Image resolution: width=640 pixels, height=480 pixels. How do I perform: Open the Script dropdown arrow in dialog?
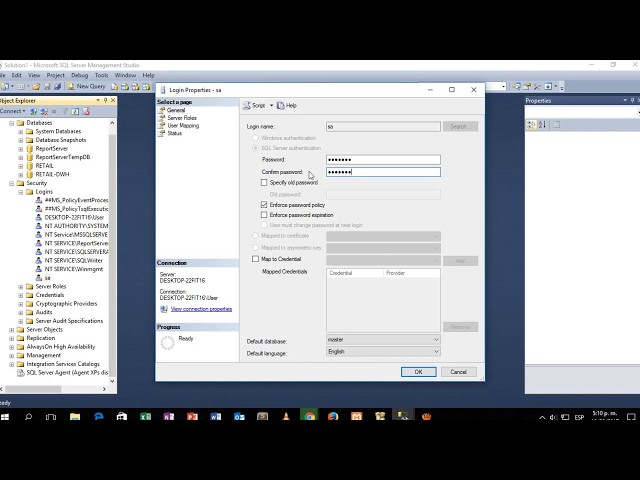(271, 106)
